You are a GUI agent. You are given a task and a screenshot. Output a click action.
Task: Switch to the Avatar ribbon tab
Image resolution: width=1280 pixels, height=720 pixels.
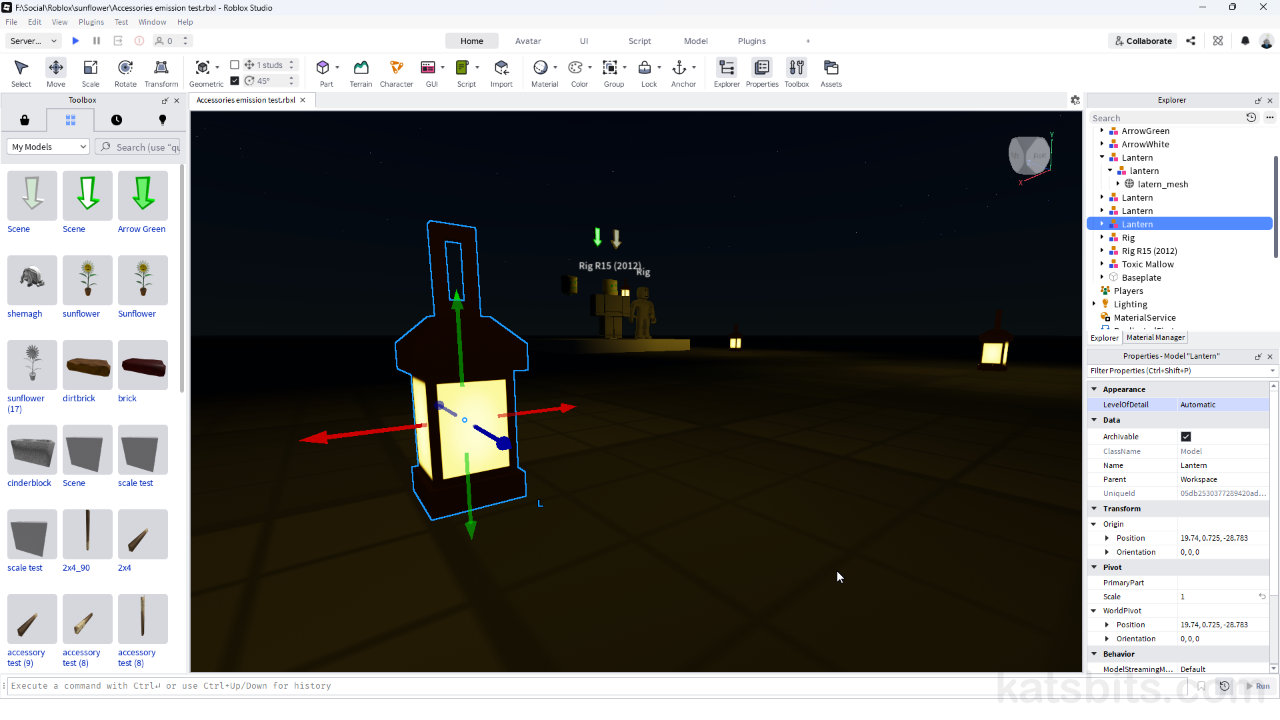click(528, 41)
